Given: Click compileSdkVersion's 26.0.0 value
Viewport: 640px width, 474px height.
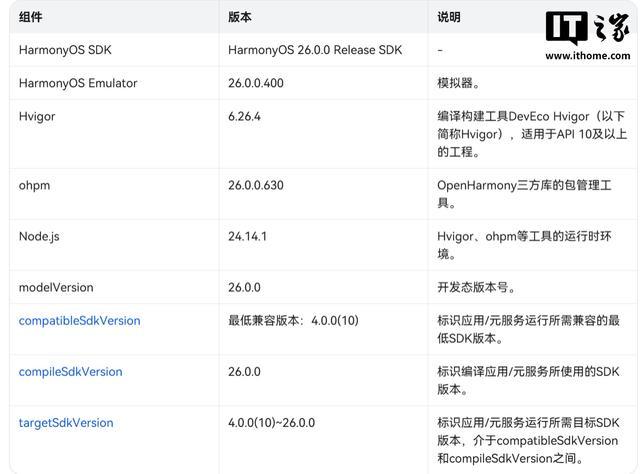Looking at the screenshot, I should click(x=244, y=372).
